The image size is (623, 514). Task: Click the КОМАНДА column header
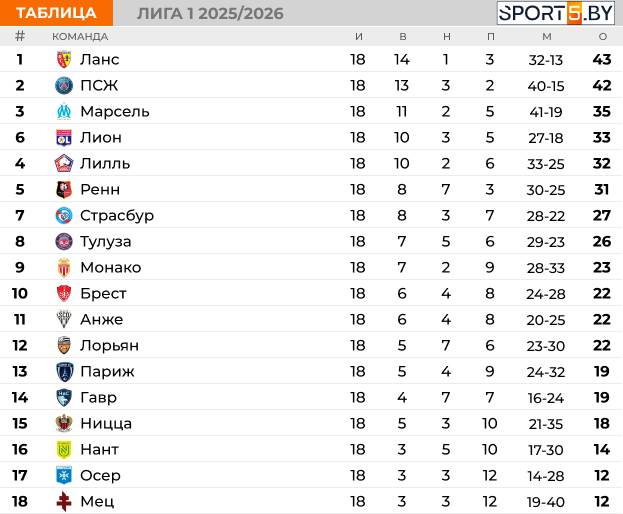pyautogui.click(x=80, y=36)
